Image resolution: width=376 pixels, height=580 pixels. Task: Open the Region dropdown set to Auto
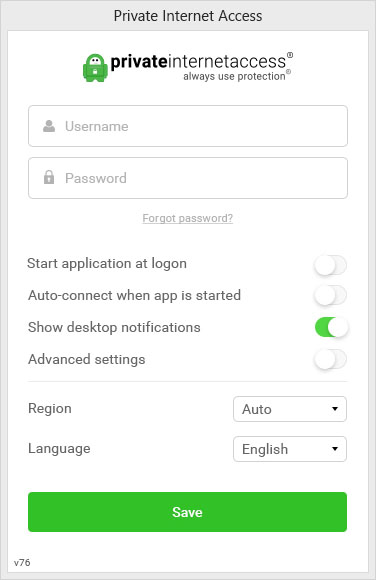[x=290, y=409]
